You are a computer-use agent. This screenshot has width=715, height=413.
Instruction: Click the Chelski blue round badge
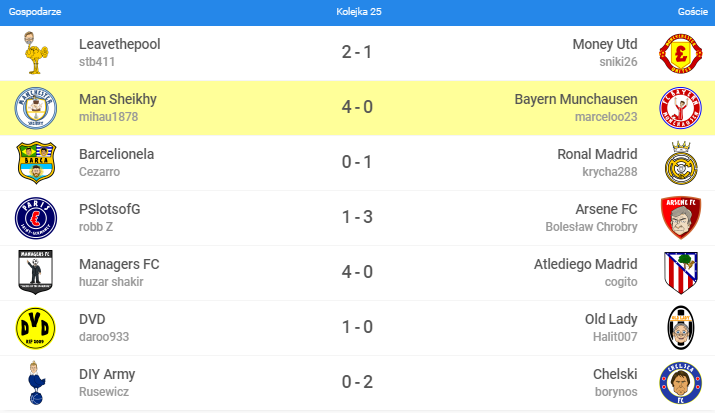(680, 383)
